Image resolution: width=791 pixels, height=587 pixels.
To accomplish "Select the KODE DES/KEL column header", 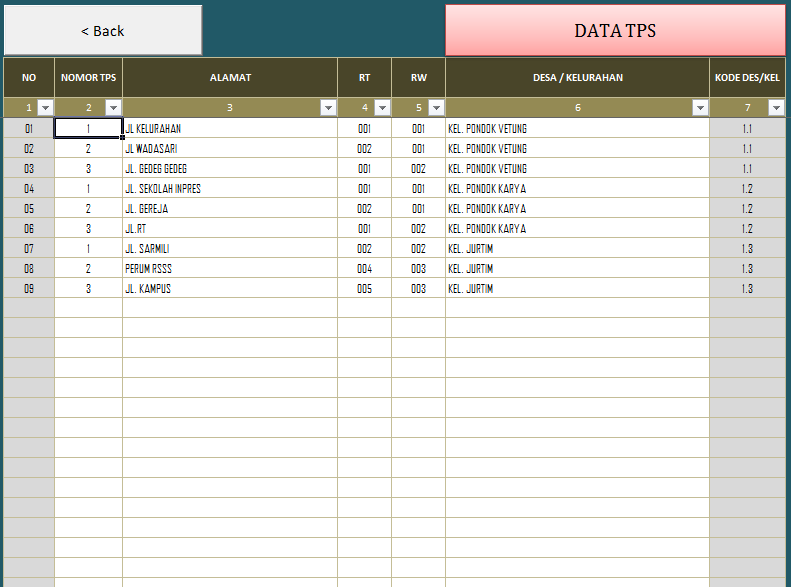I will pos(747,78).
